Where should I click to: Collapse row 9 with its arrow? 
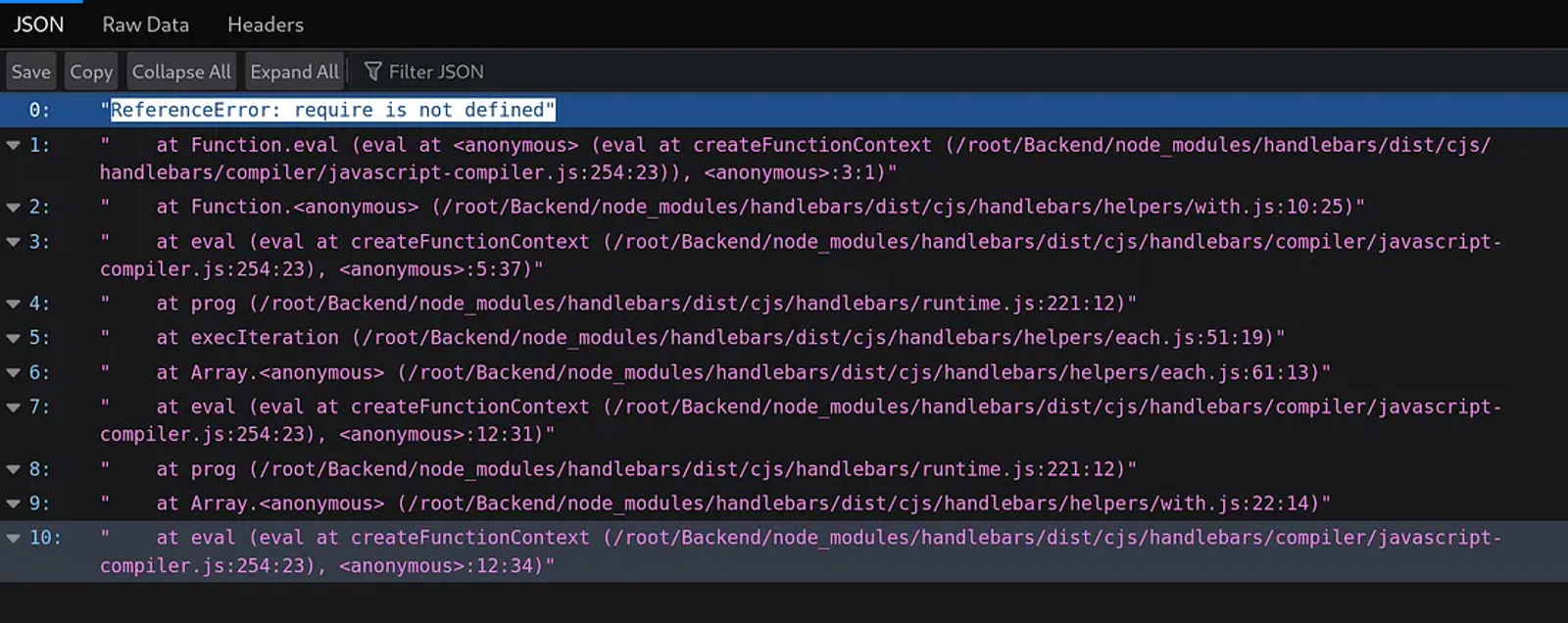click(x=14, y=503)
